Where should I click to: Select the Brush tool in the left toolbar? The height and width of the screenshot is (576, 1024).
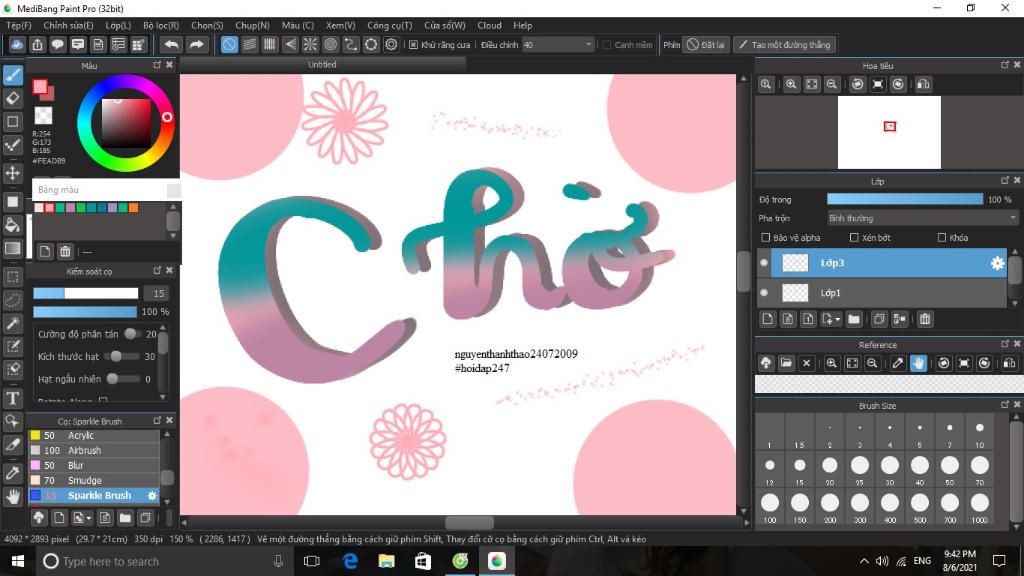12,75
